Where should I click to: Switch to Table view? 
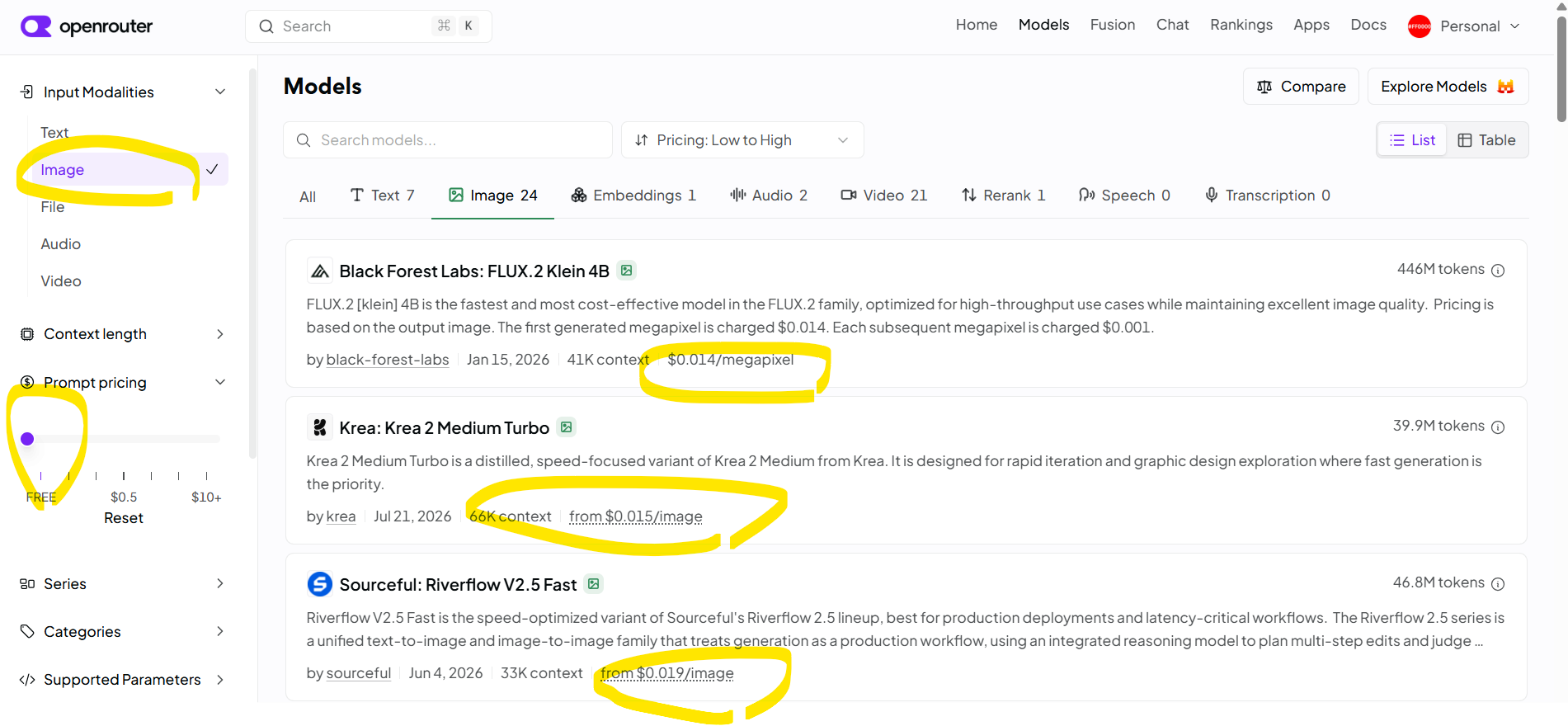[1486, 140]
